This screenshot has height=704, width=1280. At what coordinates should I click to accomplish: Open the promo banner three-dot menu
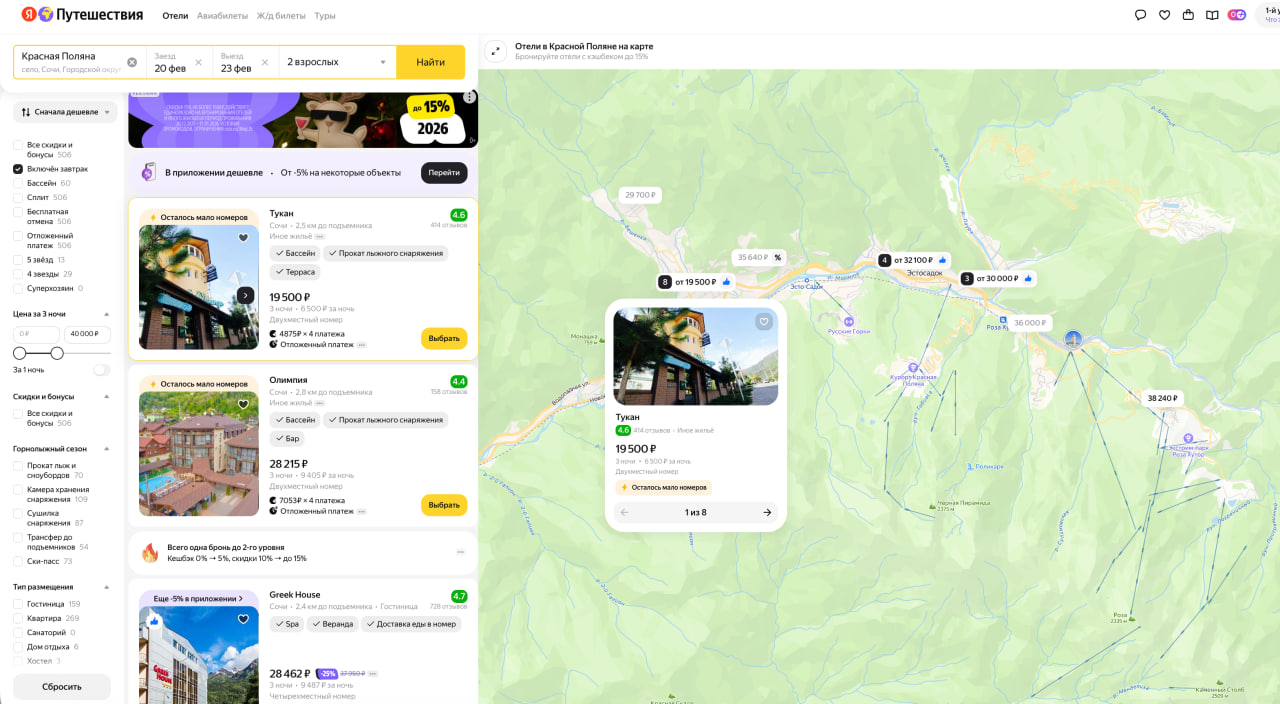point(469,97)
